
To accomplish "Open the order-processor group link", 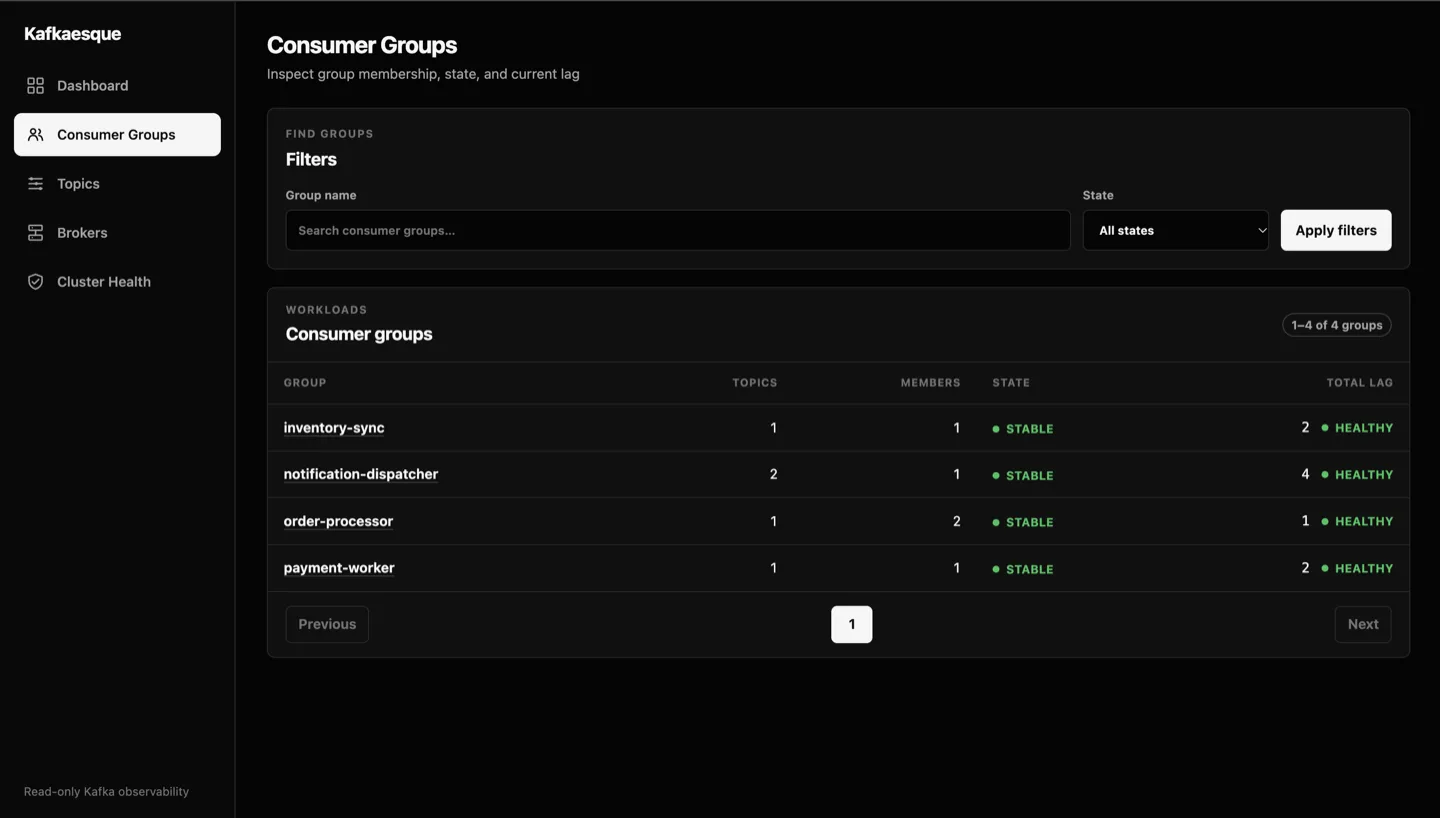I will click(338, 522).
